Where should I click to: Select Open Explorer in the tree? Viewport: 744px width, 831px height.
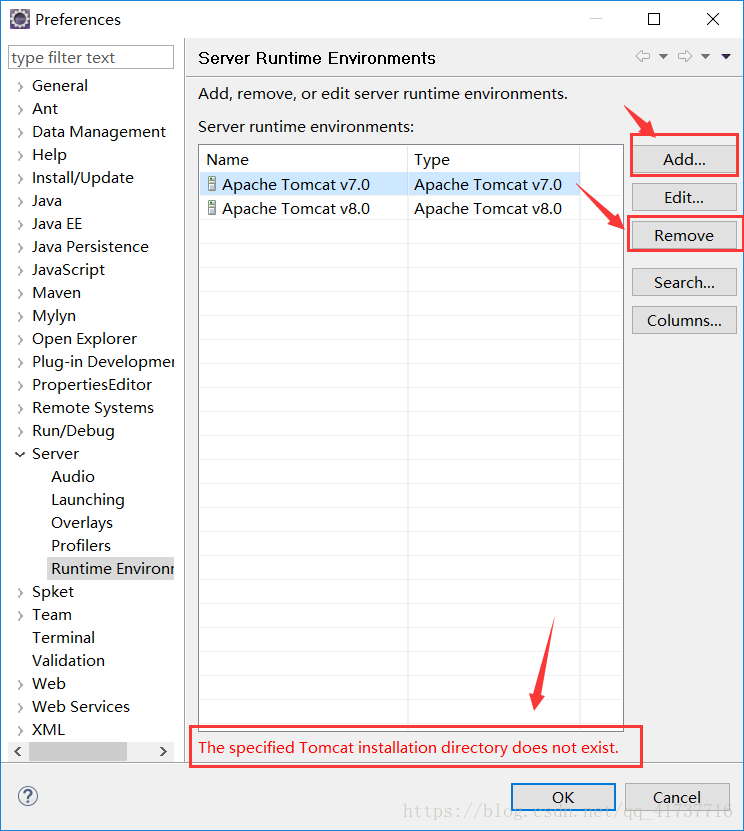click(84, 339)
